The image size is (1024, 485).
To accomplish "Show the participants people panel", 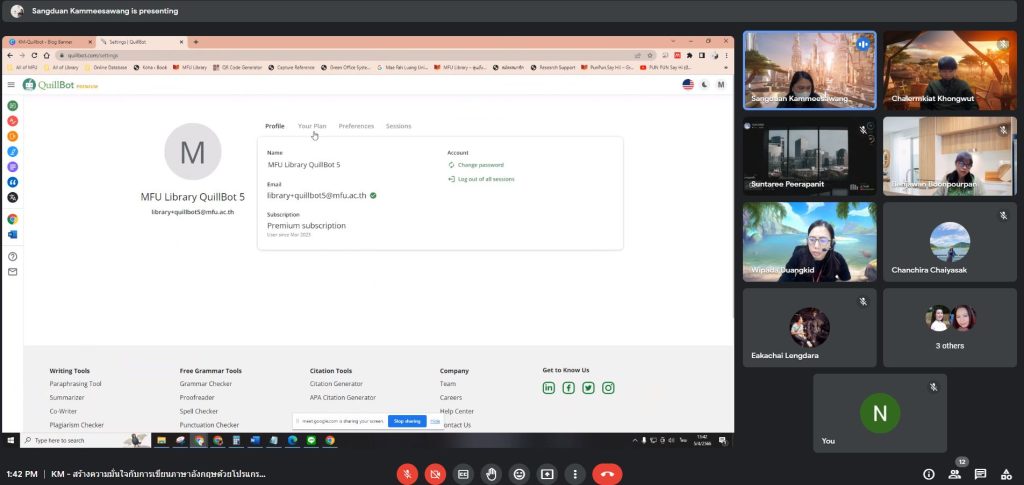I will (x=955, y=474).
